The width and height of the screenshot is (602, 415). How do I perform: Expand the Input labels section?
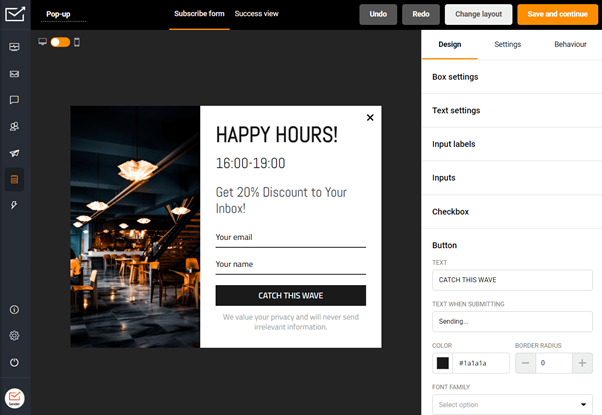511,144
